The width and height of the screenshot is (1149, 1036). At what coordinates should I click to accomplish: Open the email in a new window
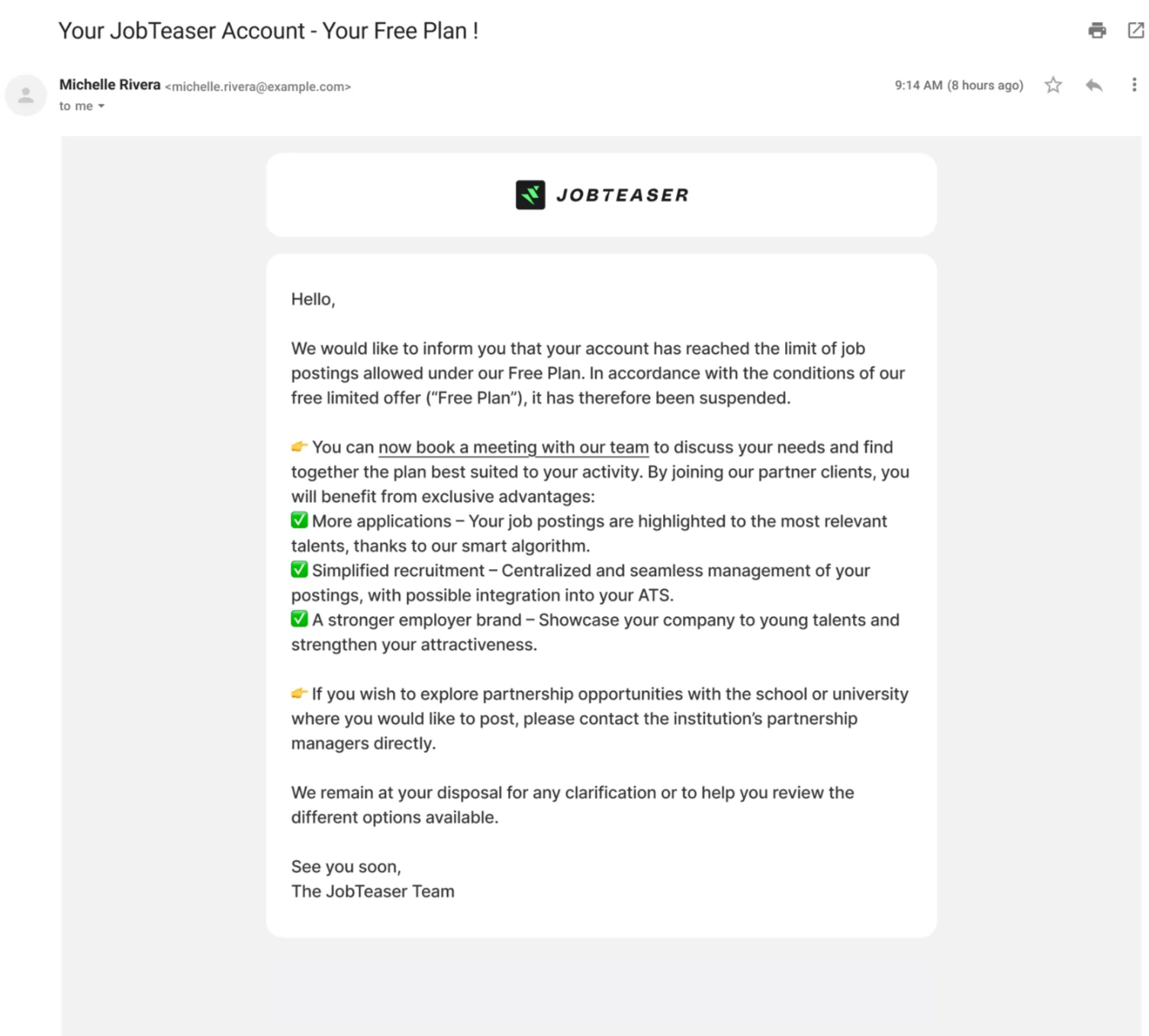(x=1135, y=31)
